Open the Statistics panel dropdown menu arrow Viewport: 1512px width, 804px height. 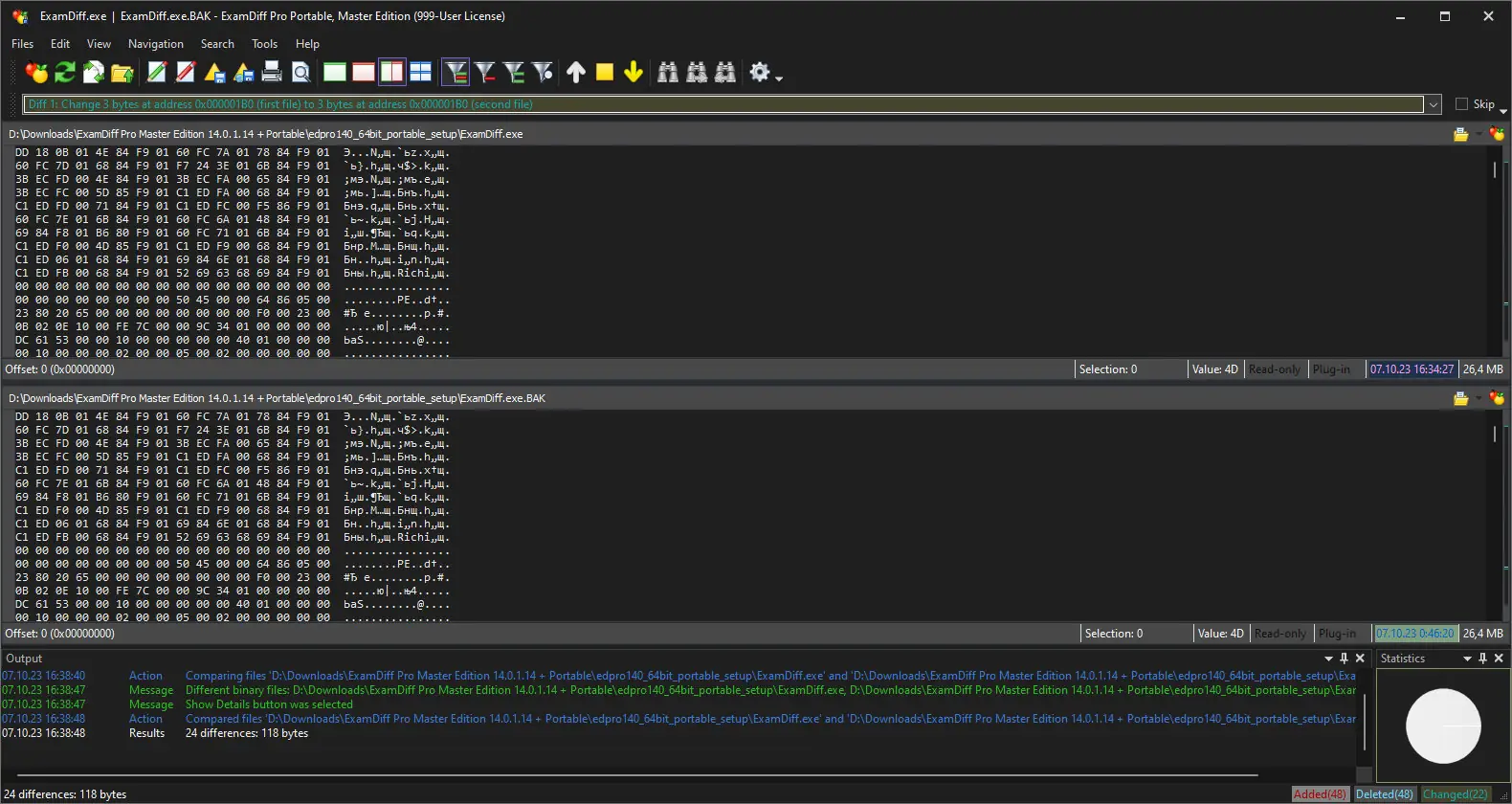pyautogui.click(x=1467, y=659)
